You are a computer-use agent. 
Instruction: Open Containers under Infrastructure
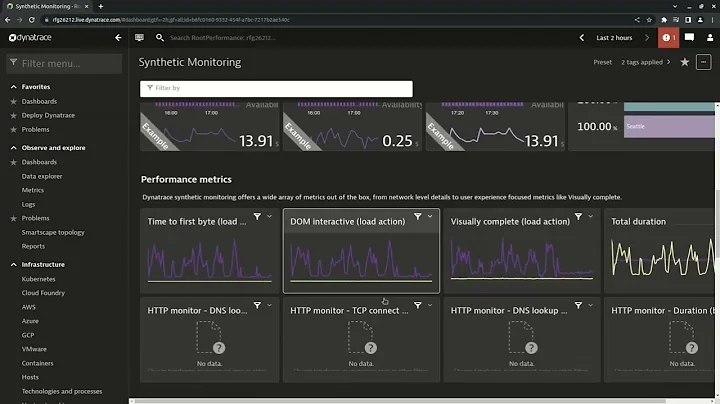(x=37, y=363)
